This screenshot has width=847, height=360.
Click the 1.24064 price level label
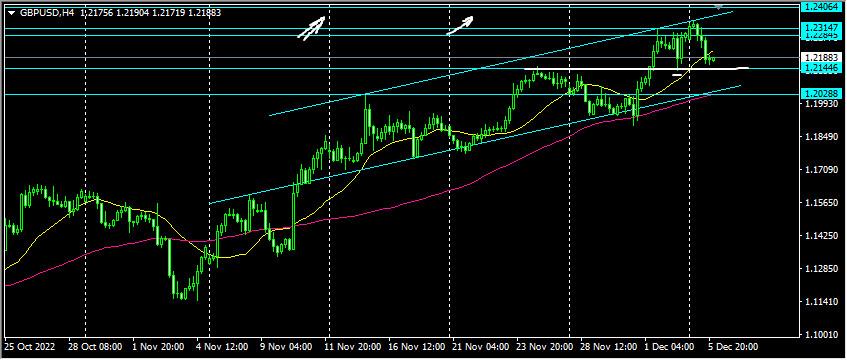click(821, 7)
